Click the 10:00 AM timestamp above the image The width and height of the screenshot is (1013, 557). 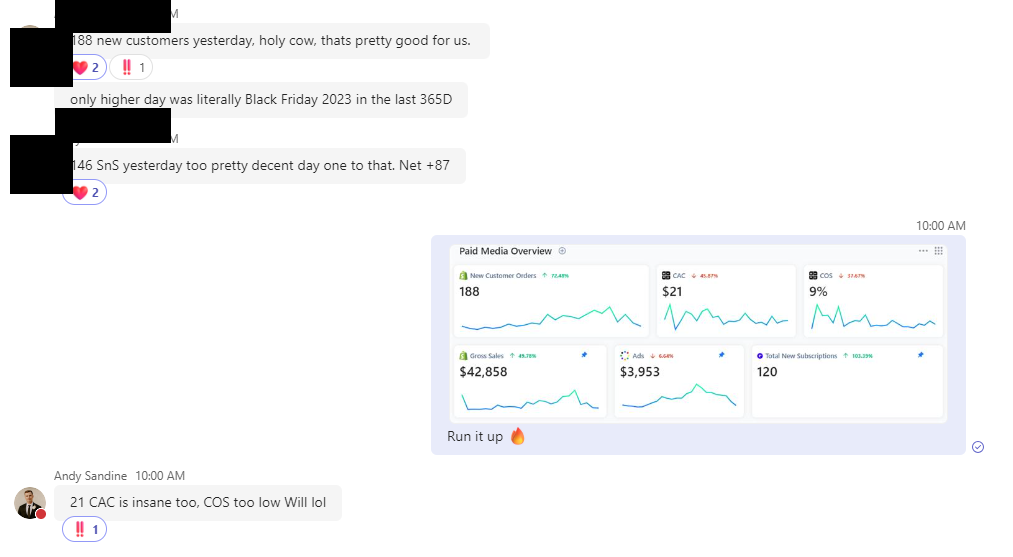941,226
